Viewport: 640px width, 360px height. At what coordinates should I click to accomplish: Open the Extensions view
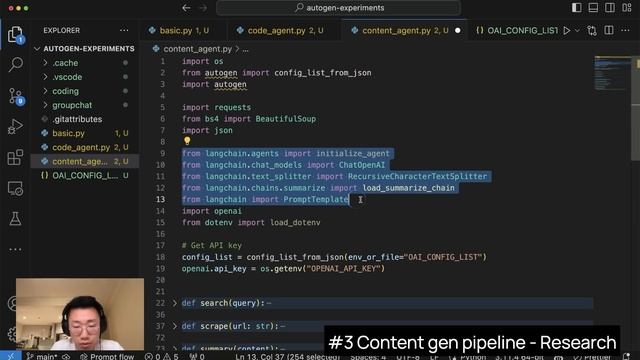click(16, 157)
